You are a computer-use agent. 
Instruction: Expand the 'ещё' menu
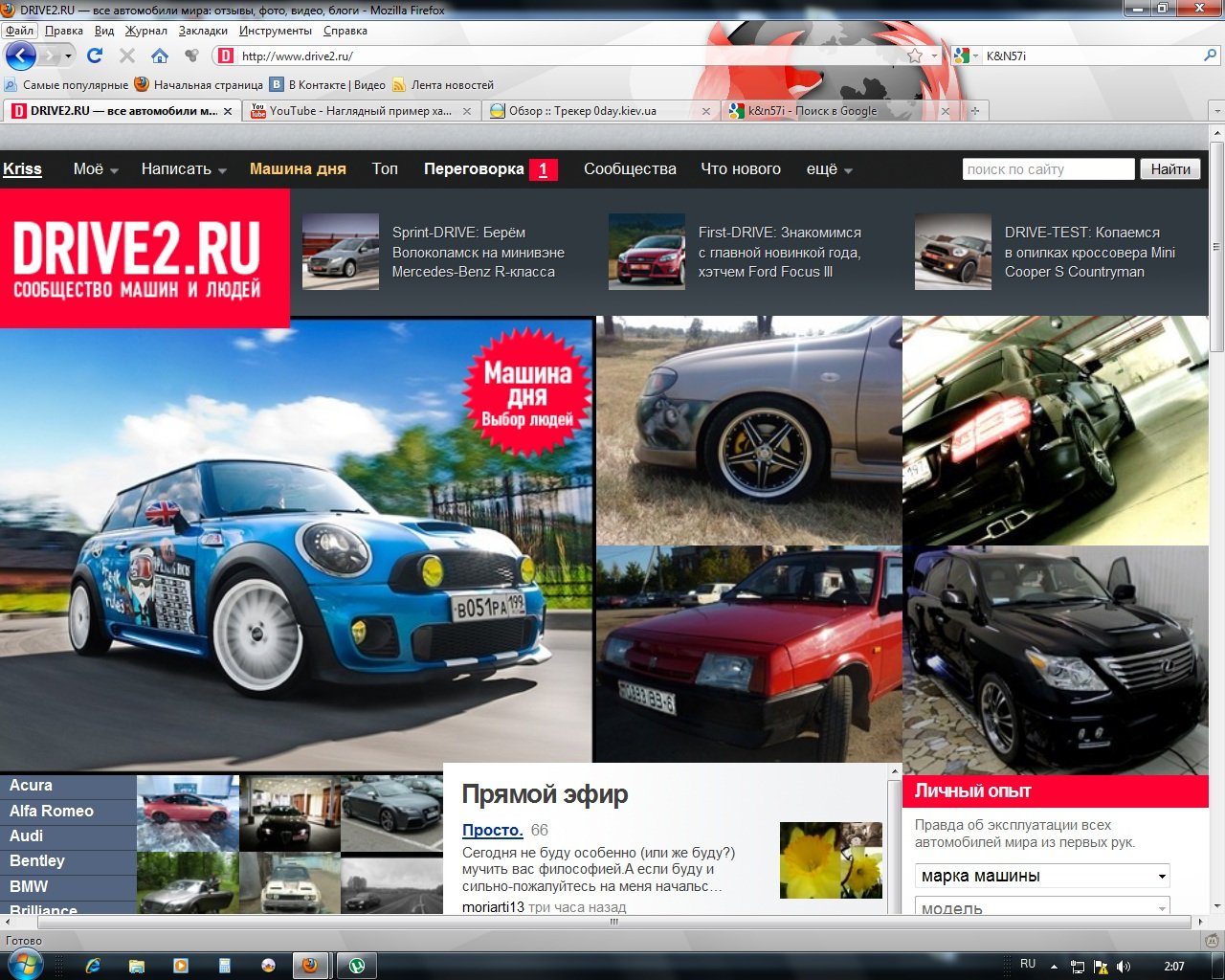point(829,169)
